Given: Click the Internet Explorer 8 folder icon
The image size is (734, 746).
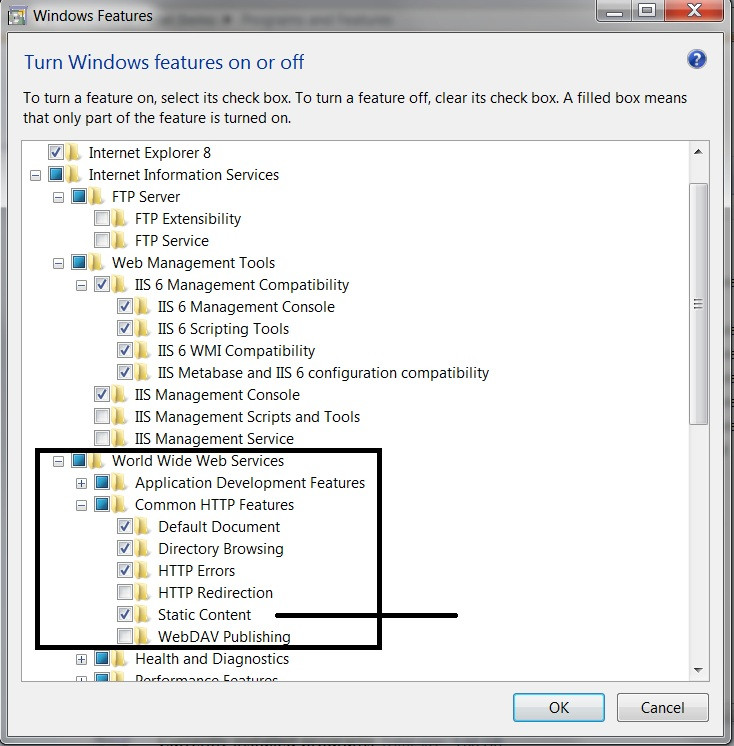Looking at the screenshot, I should 74,153.
